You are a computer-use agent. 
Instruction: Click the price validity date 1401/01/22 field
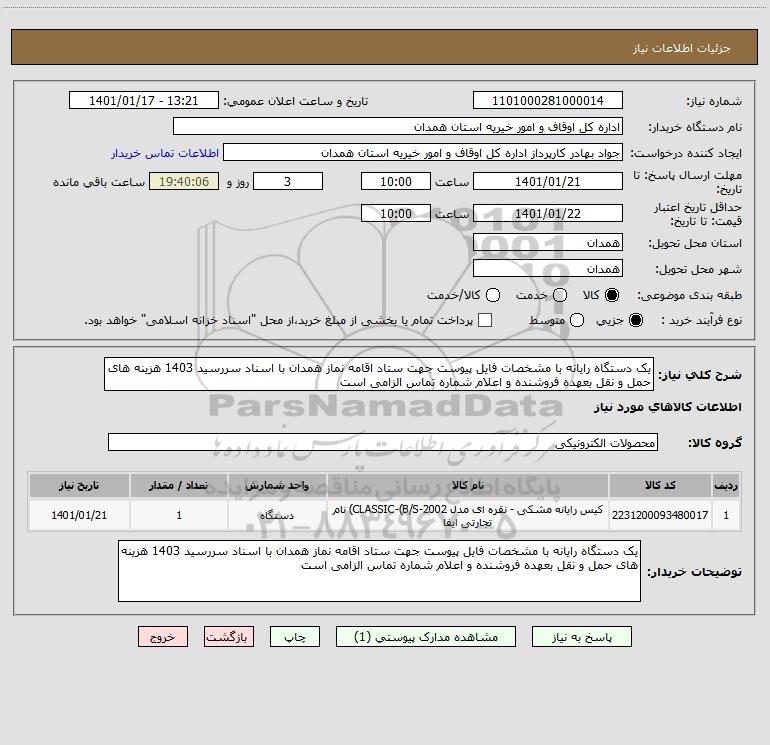[x=548, y=213]
